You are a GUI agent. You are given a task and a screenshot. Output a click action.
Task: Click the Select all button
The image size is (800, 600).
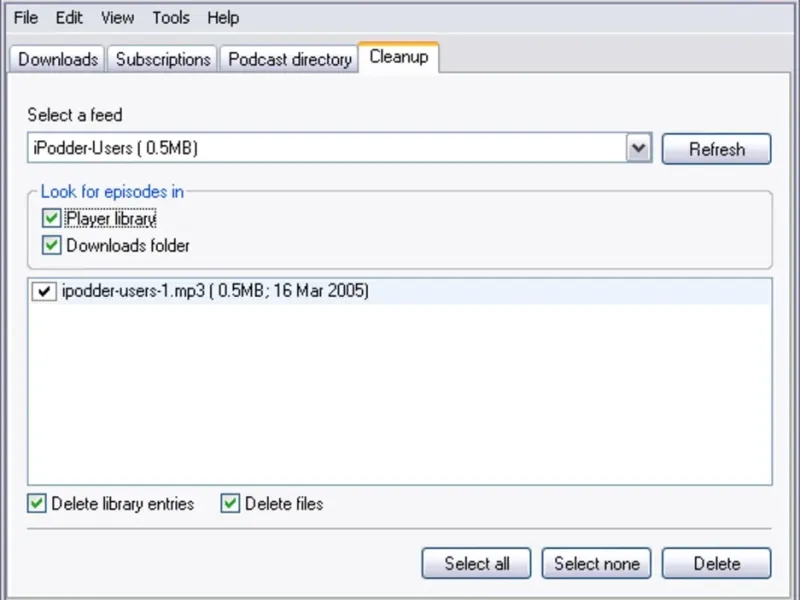(477, 563)
